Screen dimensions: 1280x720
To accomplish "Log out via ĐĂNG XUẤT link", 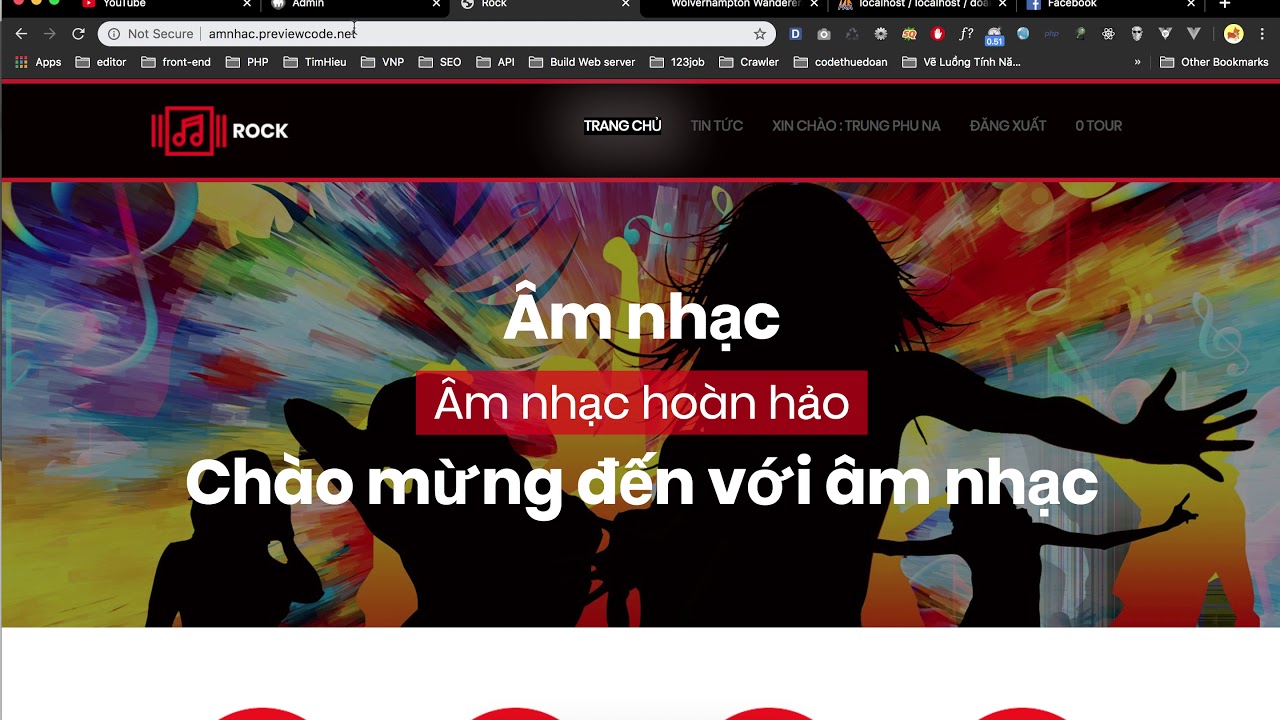I will (x=1008, y=126).
